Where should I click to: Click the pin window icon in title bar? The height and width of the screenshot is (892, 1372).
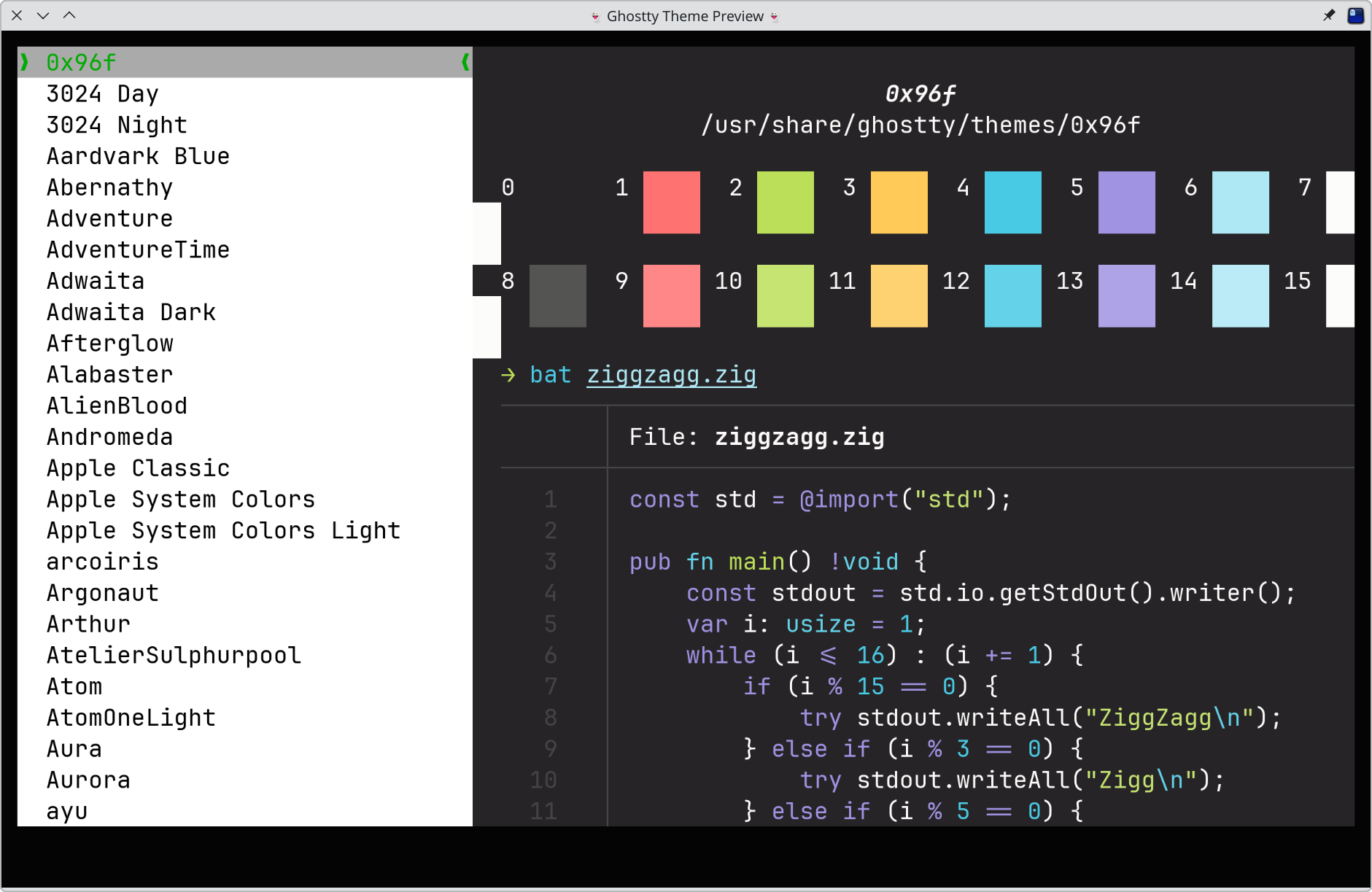[x=1329, y=15]
